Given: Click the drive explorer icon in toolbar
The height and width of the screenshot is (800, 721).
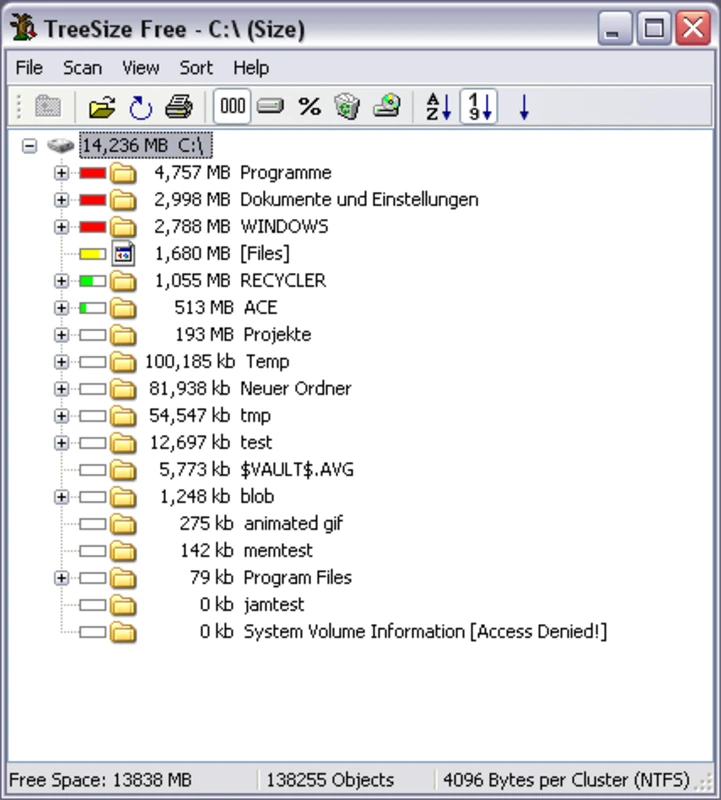Looking at the screenshot, I should click(x=387, y=107).
